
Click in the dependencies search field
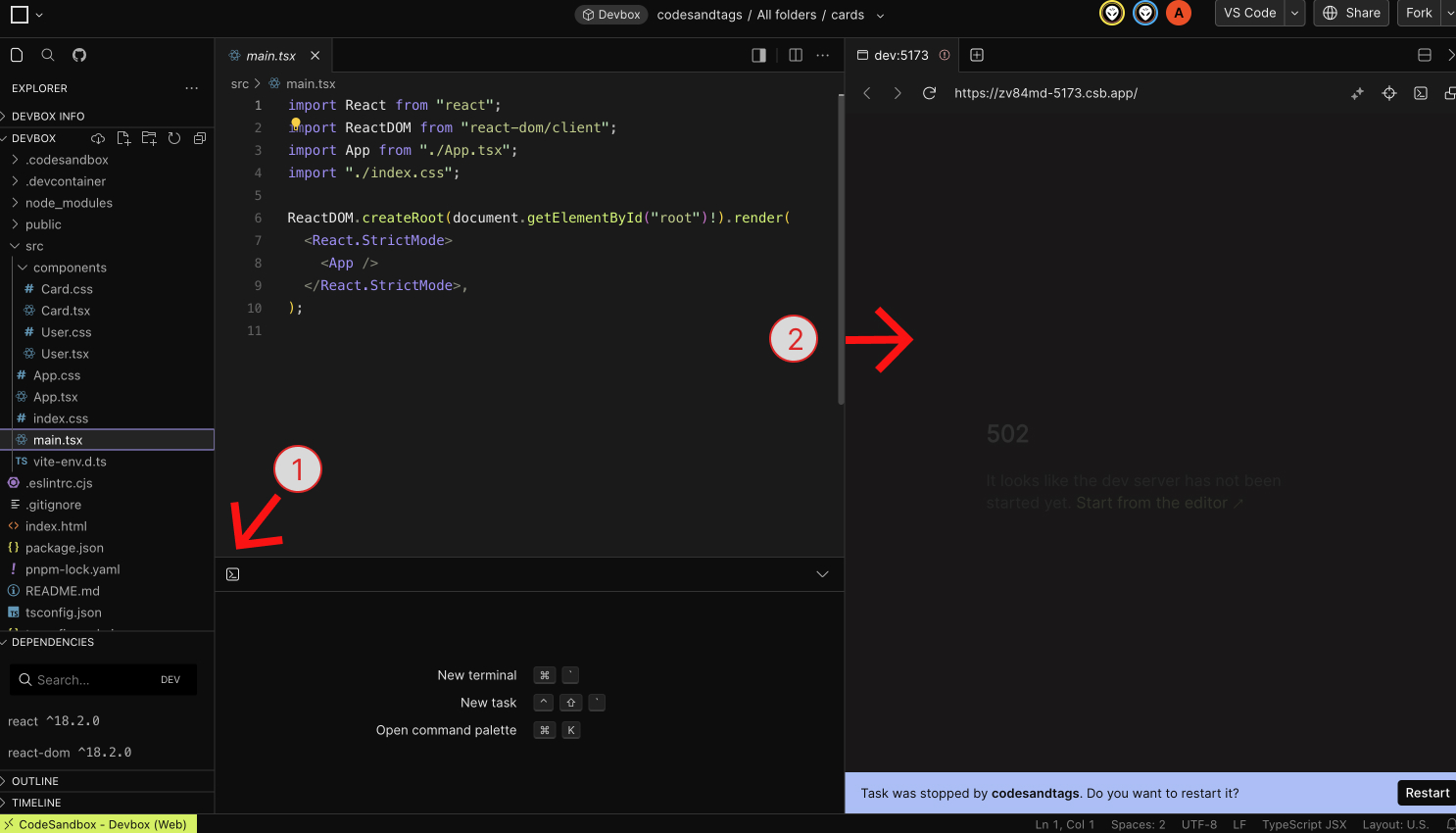click(x=93, y=680)
